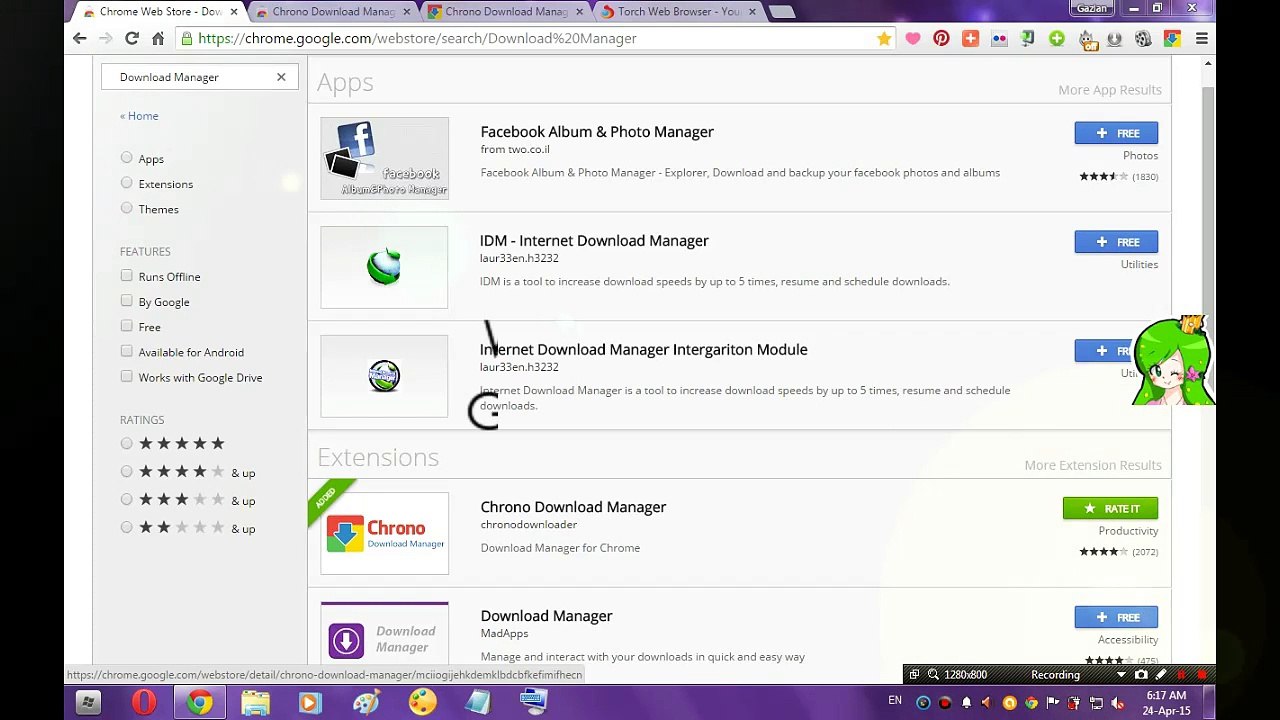Select the Extensions radio button
The image size is (1280, 720).
126,183
